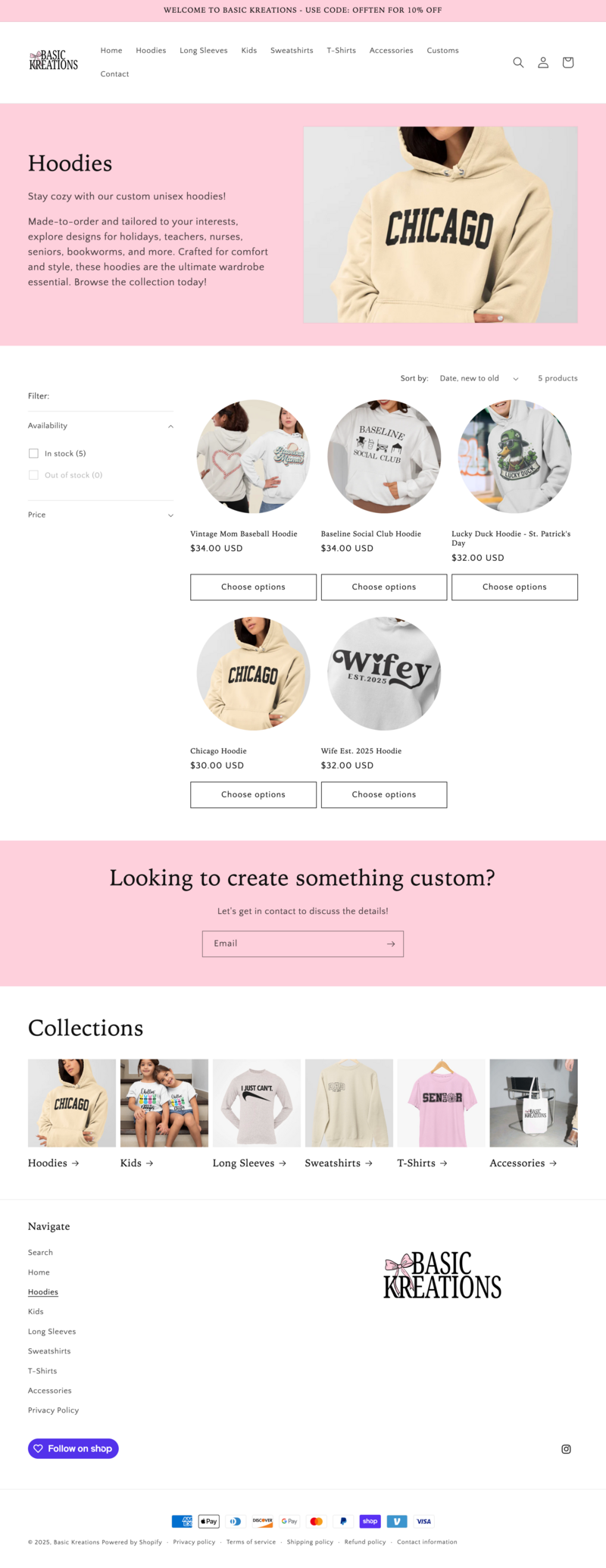Check the Out of stock filter checkbox
Image resolution: width=606 pixels, height=1568 pixels.
33,475
